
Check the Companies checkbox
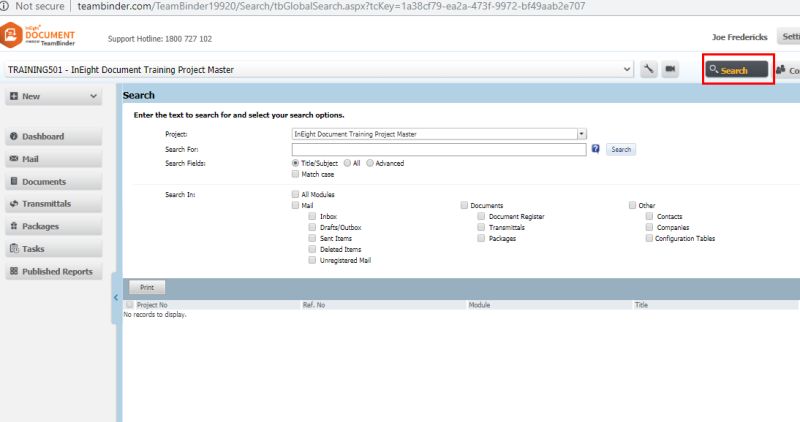[x=649, y=227]
